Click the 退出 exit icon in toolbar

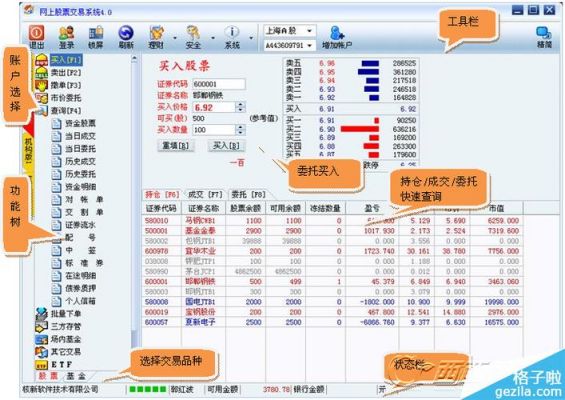tap(36, 37)
